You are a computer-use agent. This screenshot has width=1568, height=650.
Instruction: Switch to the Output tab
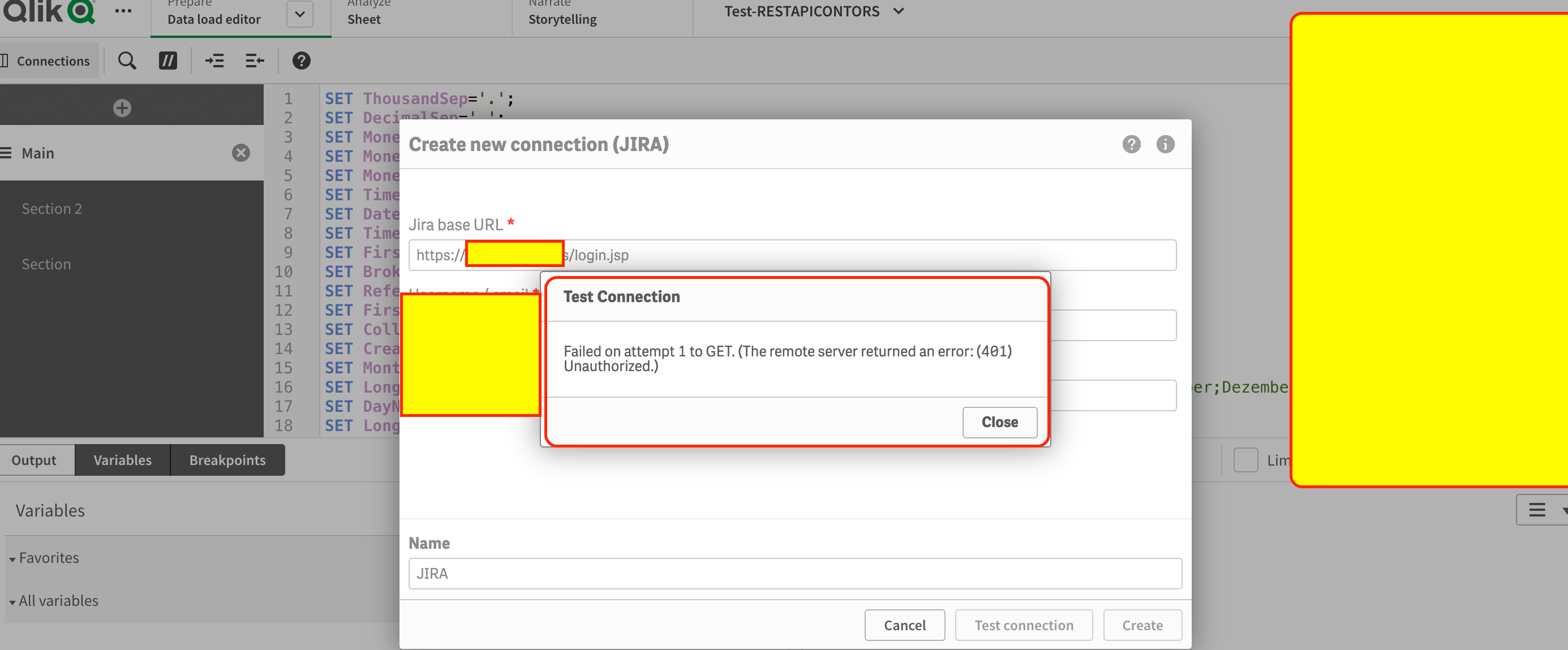click(x=34, y=460)
